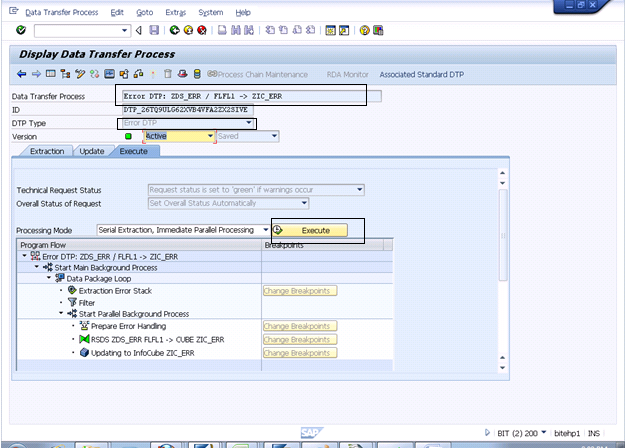Viewport: 627px width, 448px height.
Task: Collapse the Error DTP root tree node
Action: 24,256
